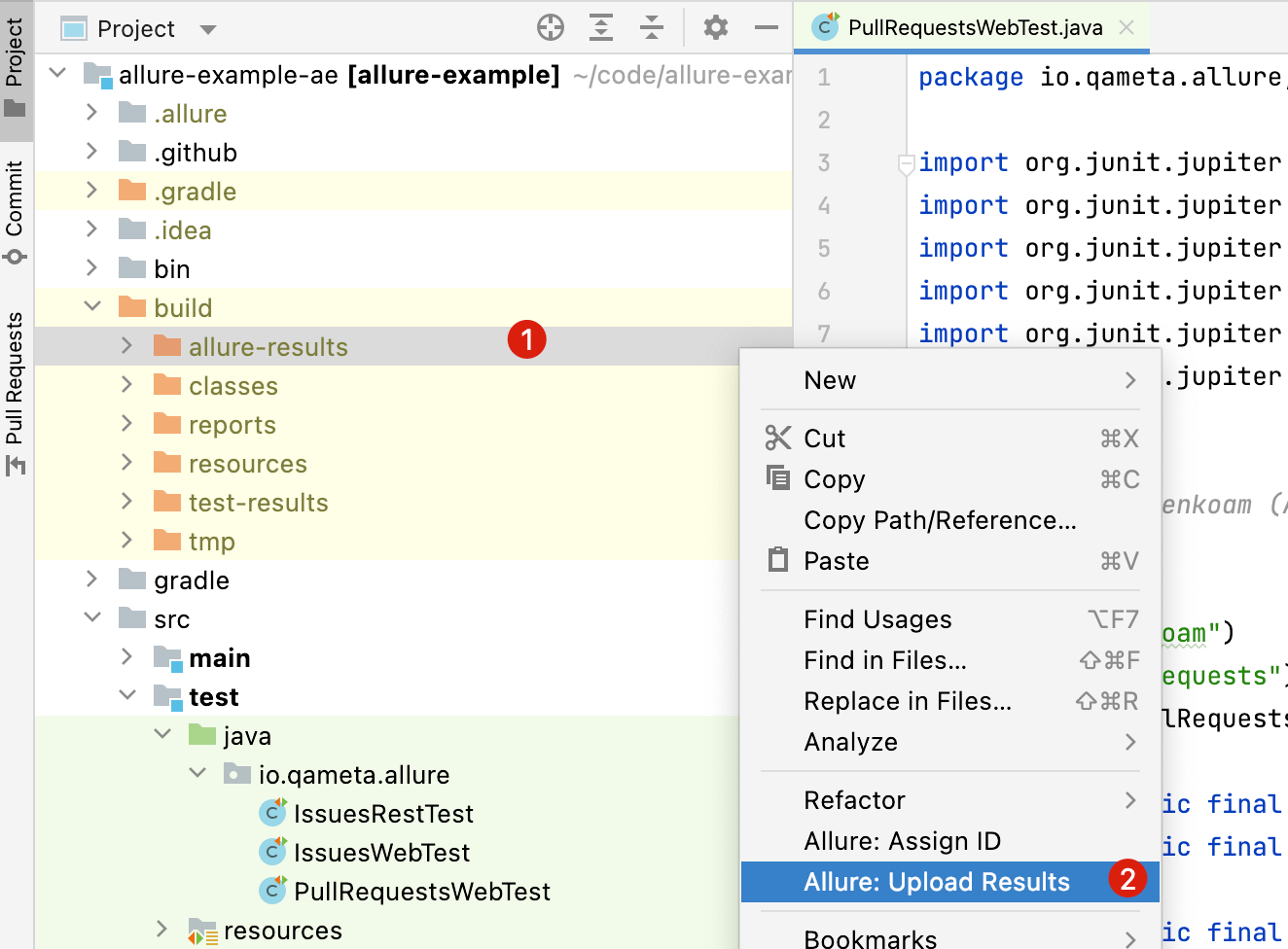Select the IssuesRestTest class file
The width and height of the screenshot is (1288, 949).
click(366, 814)
